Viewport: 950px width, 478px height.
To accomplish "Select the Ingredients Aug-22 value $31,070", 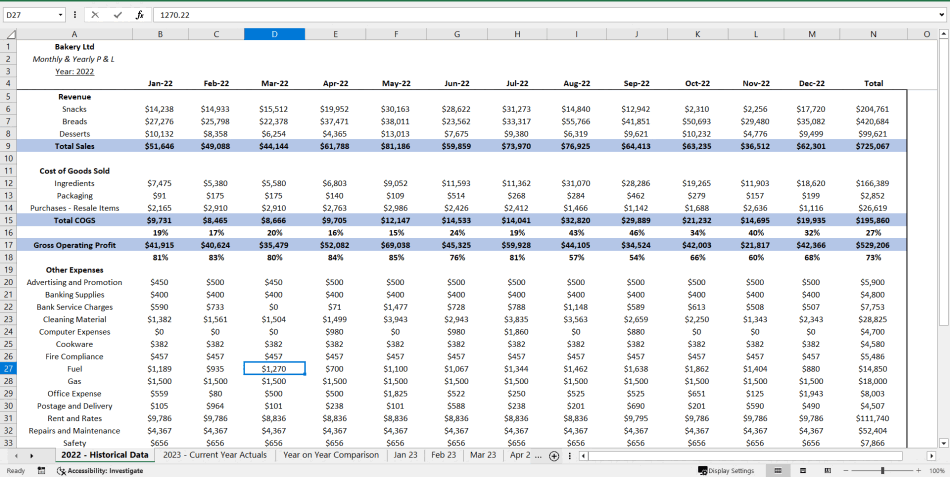I will (577, 183).
